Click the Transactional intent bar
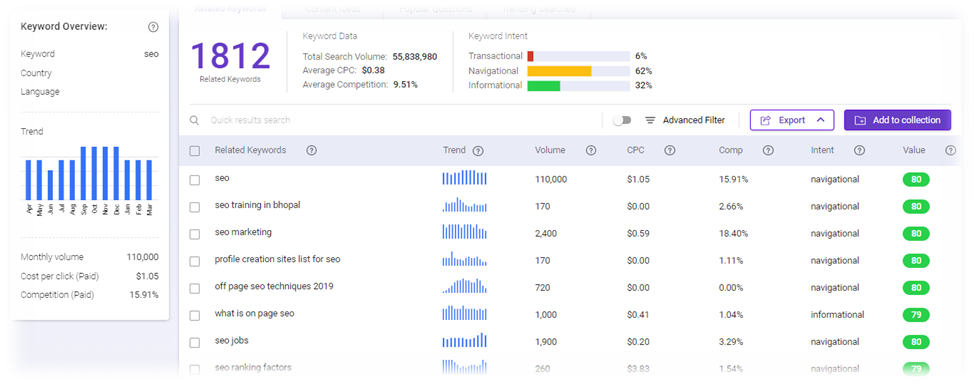This screenshot has width=974, height=385. tap(578, 56)
